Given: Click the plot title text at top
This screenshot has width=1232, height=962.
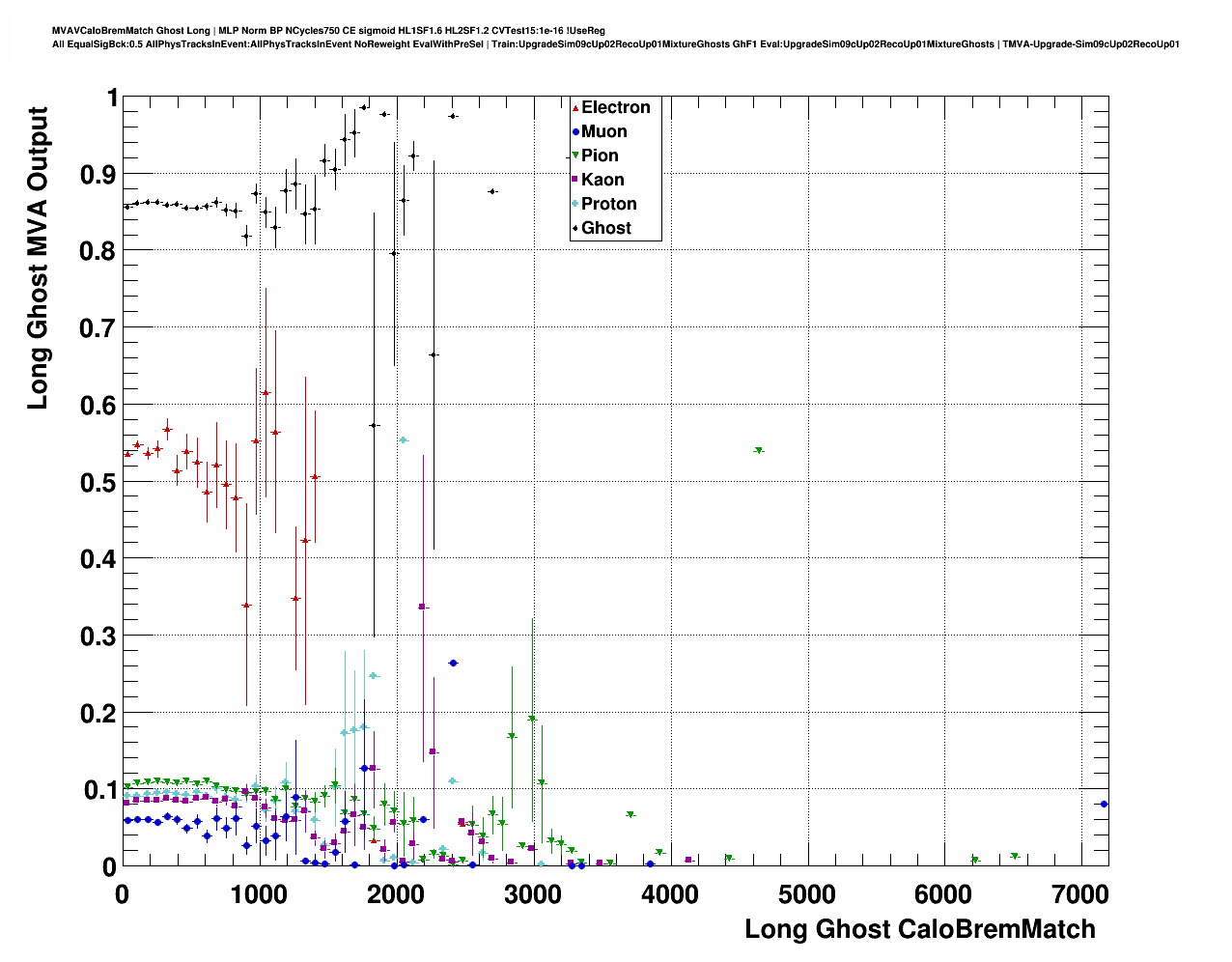Looking at the screenshot, I should click(x=328, y=31).
